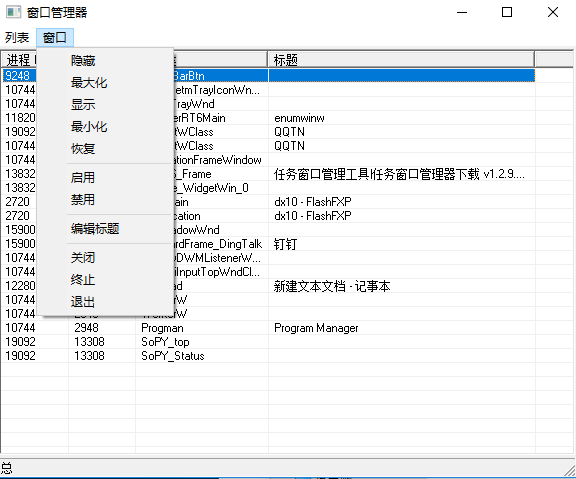This screenshot has width=576, height=479.
Task: Close the open 窗口 menu
Action: tap(55, 37)
